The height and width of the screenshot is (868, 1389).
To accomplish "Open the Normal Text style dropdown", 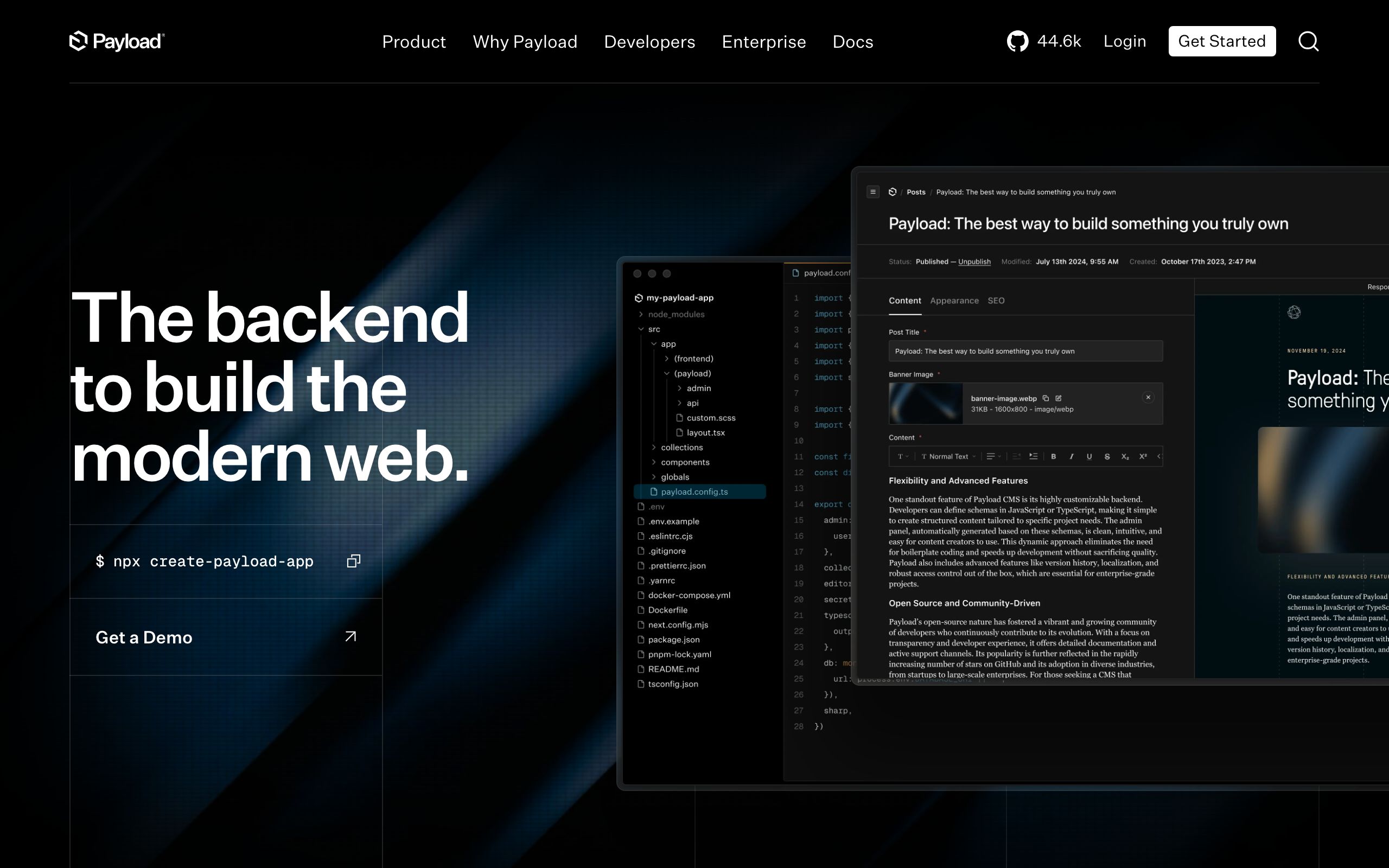I will click(948, 456).
